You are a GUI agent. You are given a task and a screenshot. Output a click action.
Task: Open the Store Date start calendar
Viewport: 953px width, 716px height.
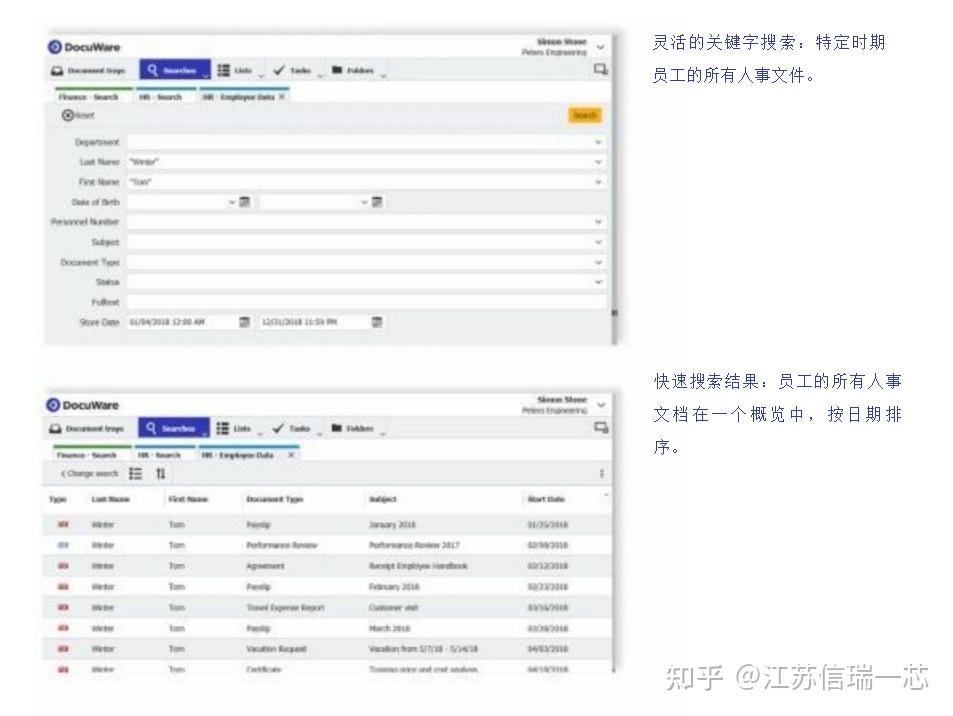244,322
